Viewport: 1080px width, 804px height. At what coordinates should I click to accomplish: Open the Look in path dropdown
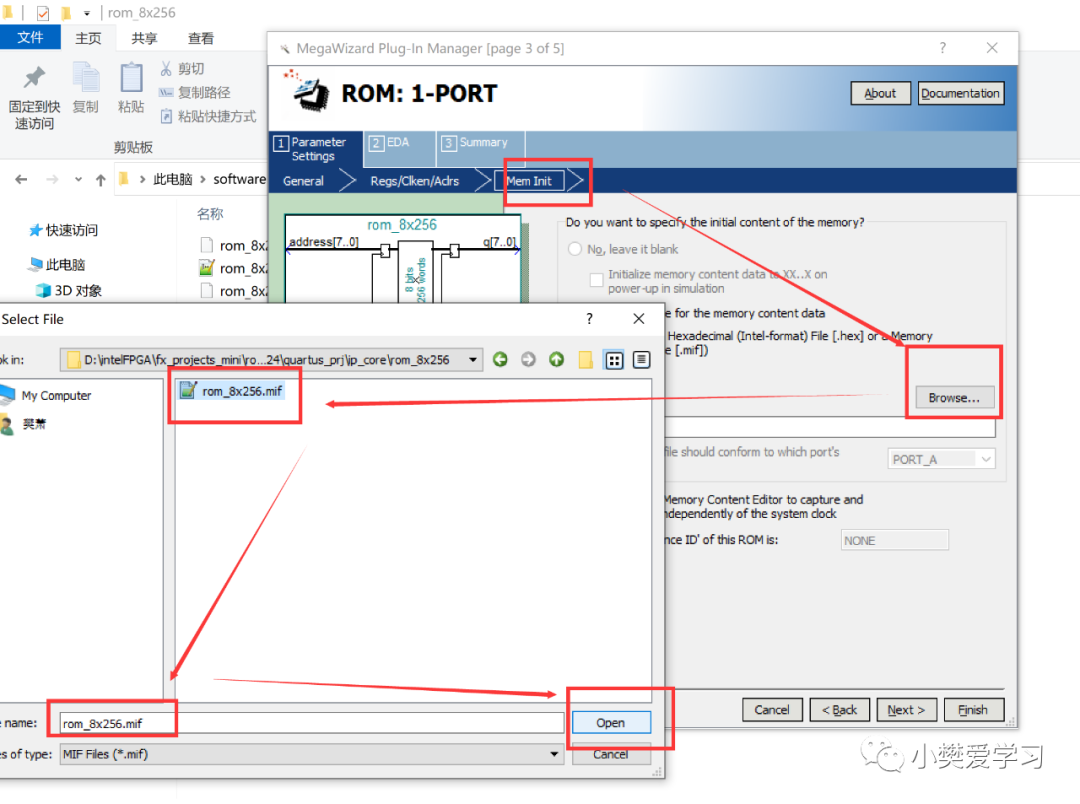(473, 359)
